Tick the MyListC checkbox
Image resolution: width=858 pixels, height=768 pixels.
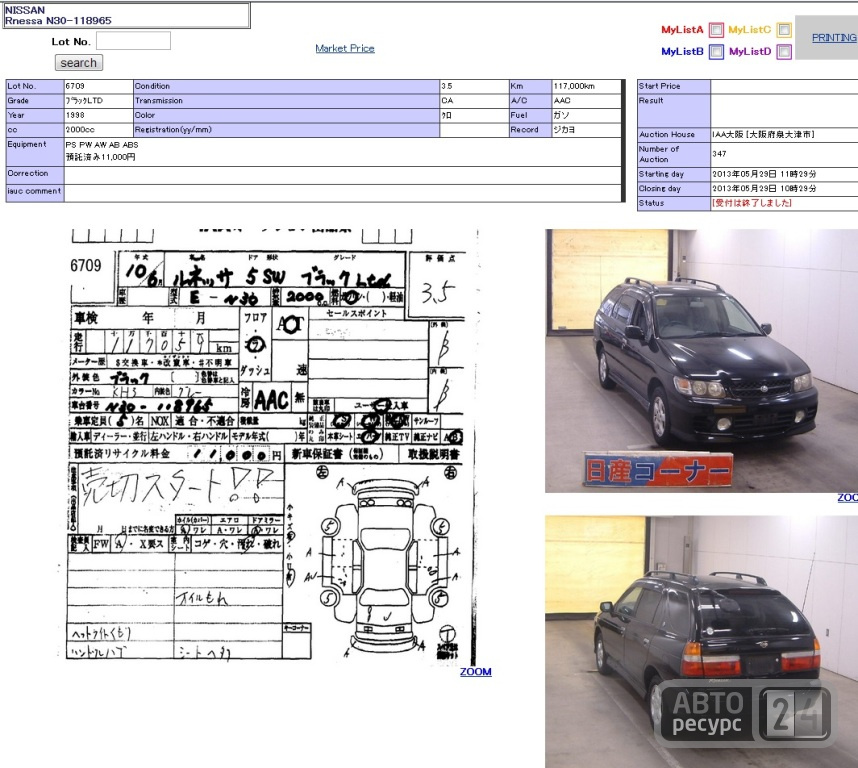pos(784,30)
